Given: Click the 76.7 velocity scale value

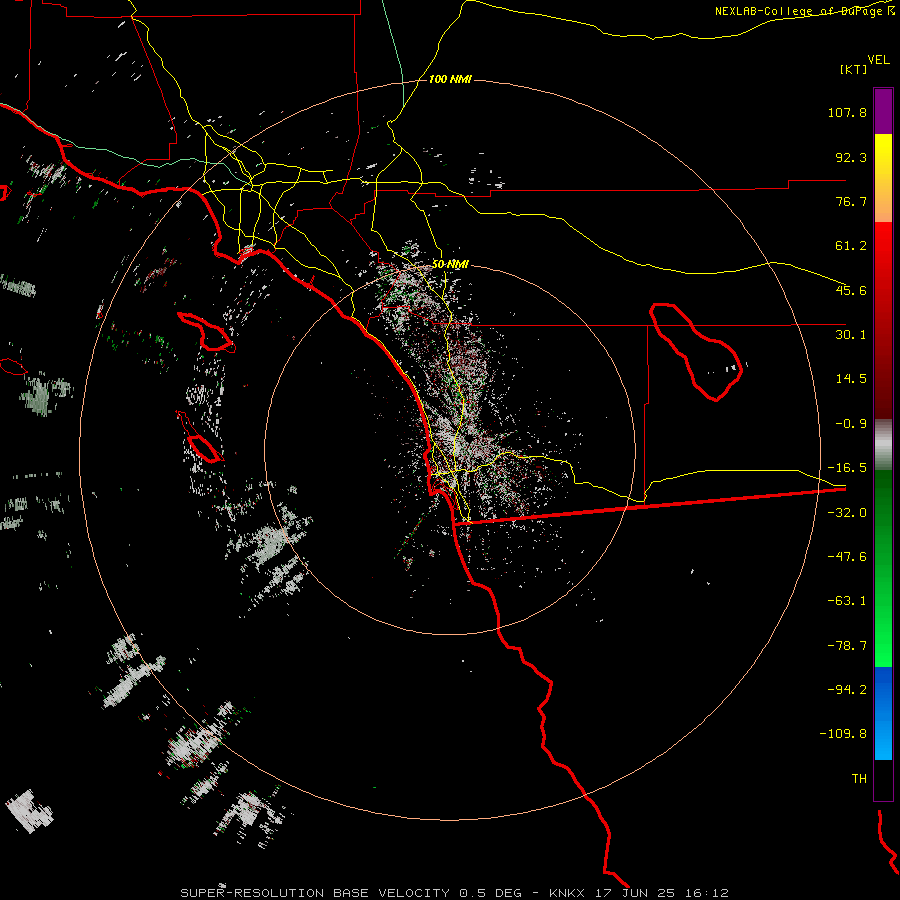Looking at the screenshot, I should click(x=851, y=201).
